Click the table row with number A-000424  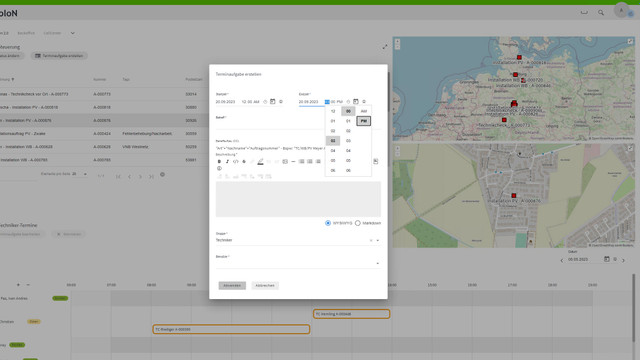(104, 133)
